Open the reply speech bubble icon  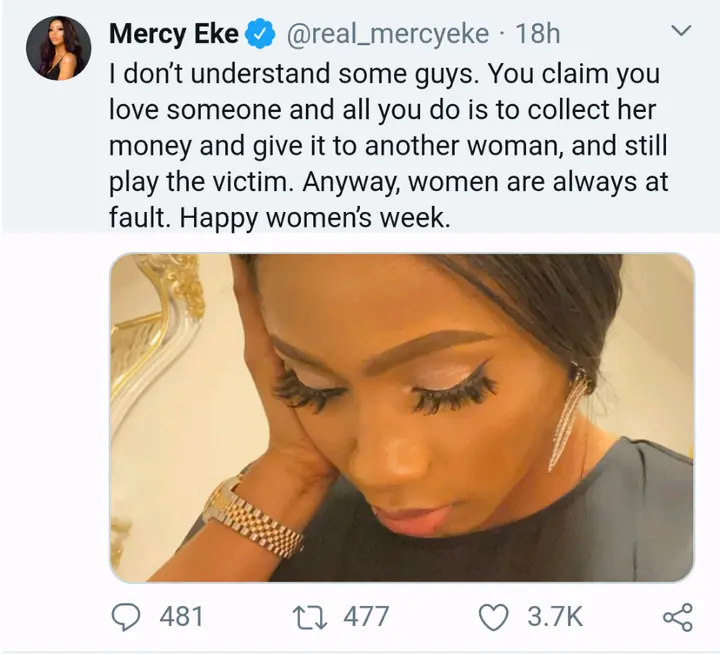click(x=126, y=616)
